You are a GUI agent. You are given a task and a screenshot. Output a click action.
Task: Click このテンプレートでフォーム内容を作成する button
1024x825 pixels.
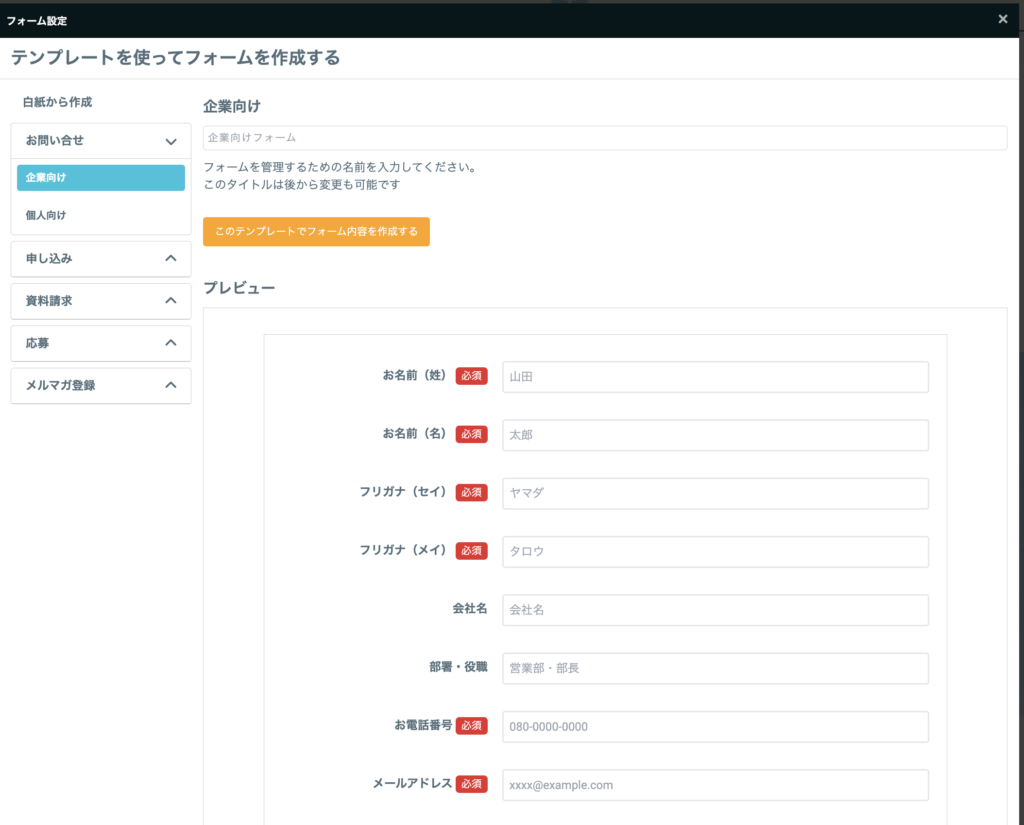coord(316,232)
